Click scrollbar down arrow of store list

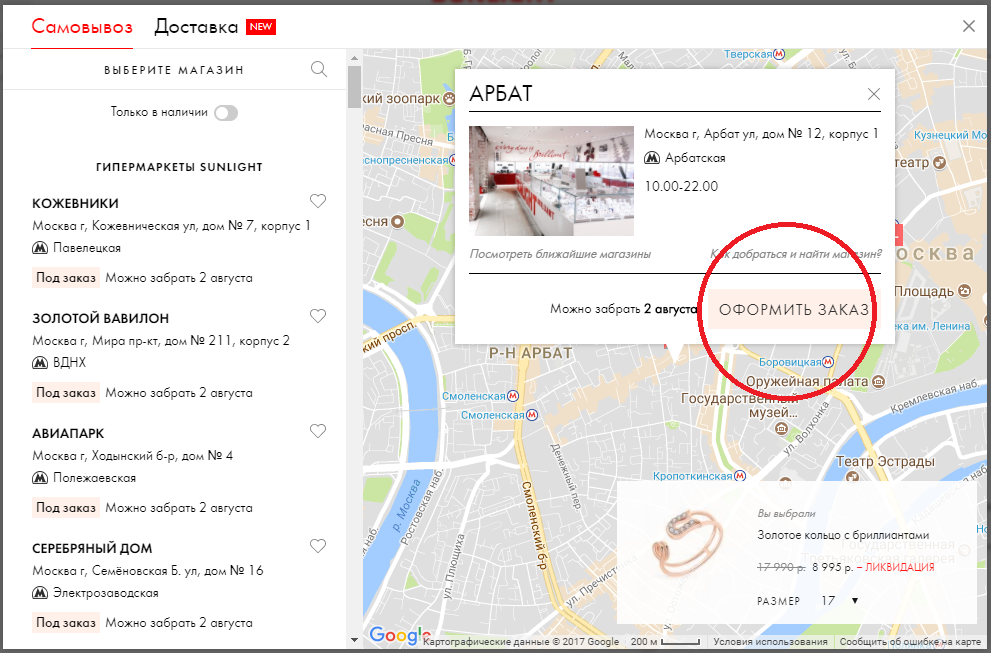click(x=354, y=640)
